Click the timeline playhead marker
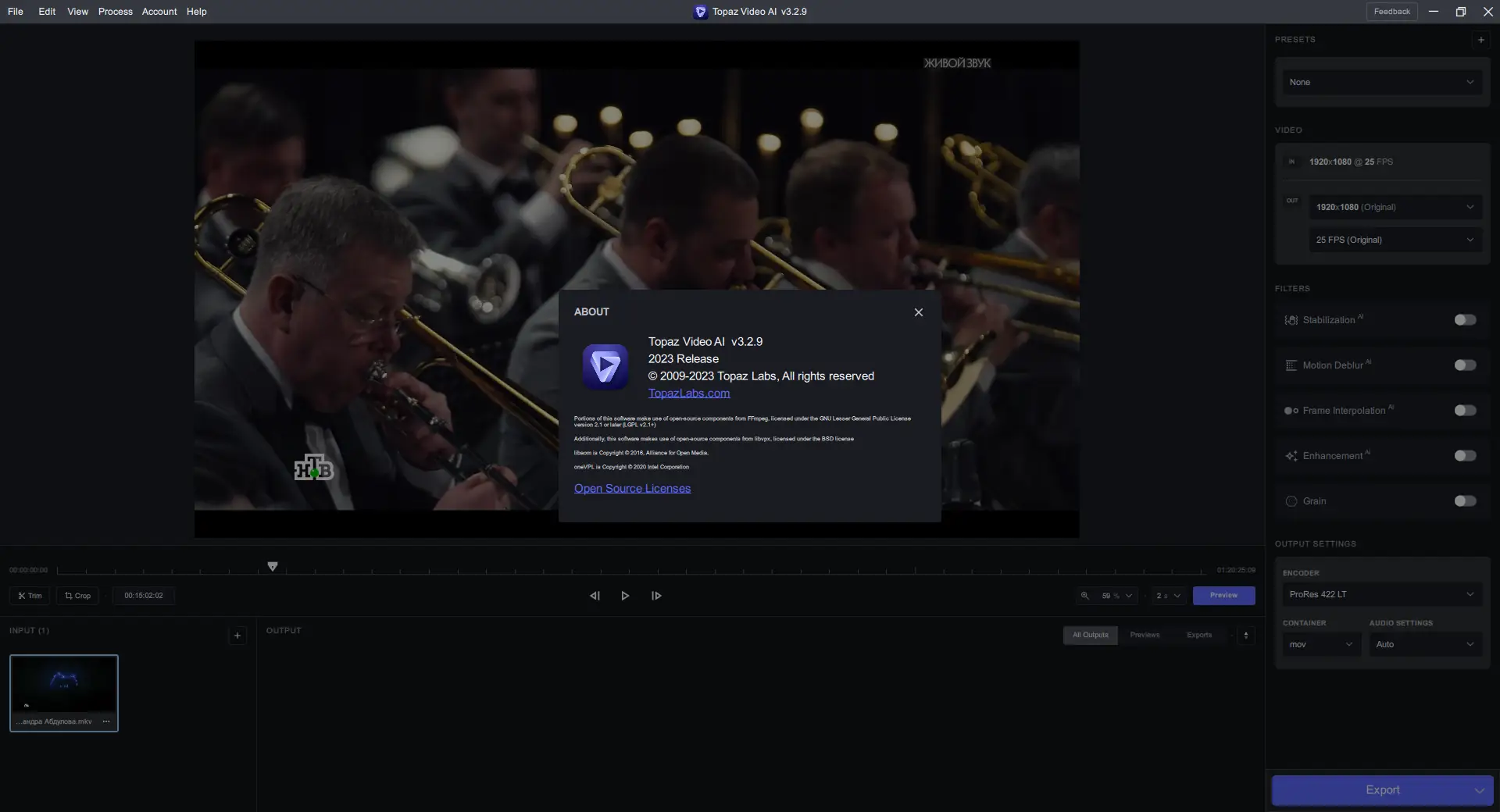 (273, 566)
